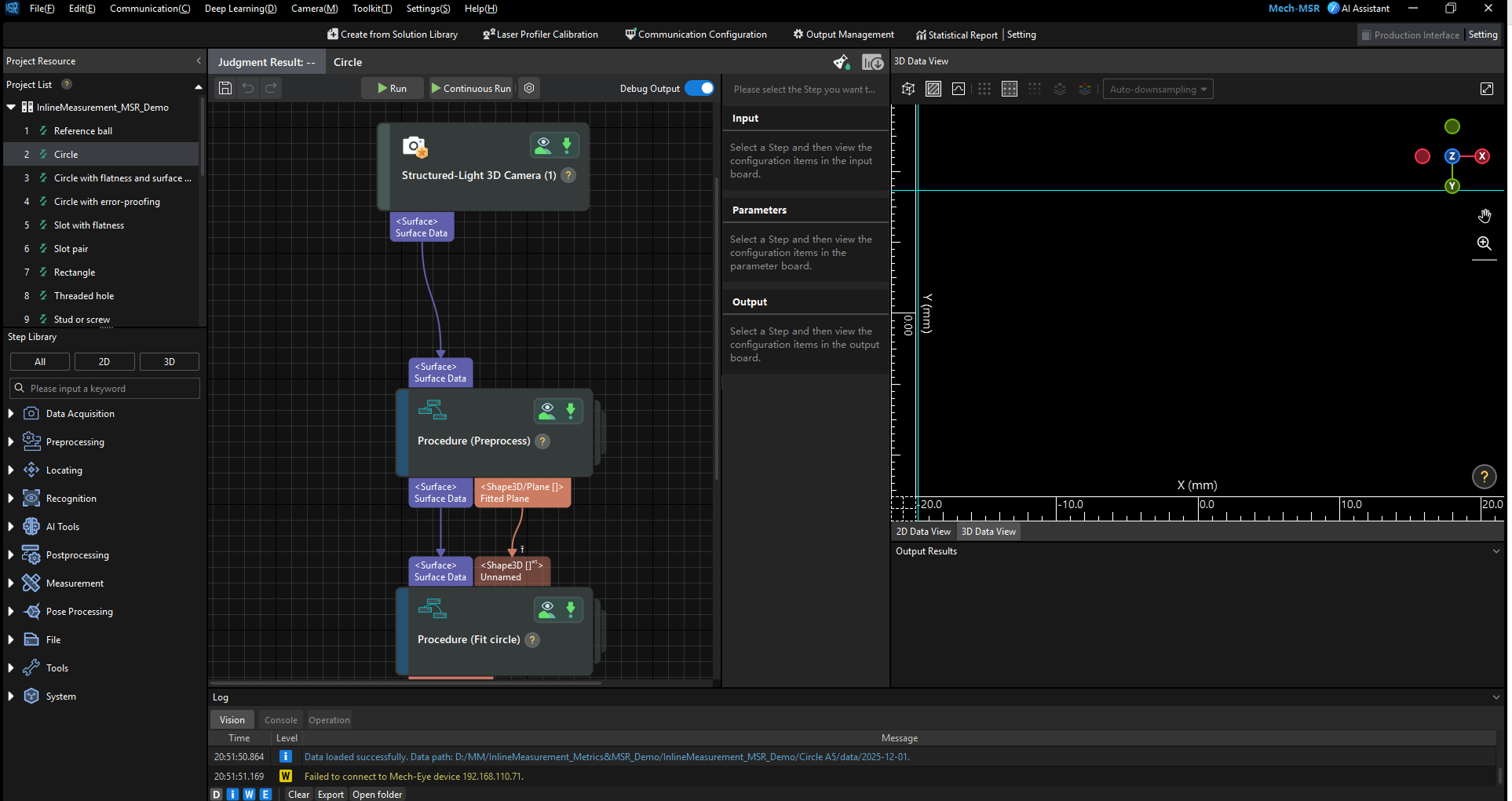Open the settings gear next to Continuous Run
The image size is (1512, 801).
pos(529,88)
